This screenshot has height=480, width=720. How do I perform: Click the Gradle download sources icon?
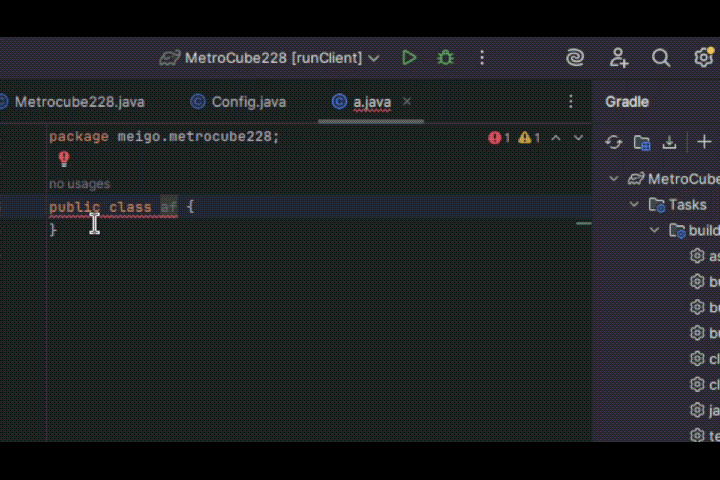pyautogui.click(x=670, y=142)
